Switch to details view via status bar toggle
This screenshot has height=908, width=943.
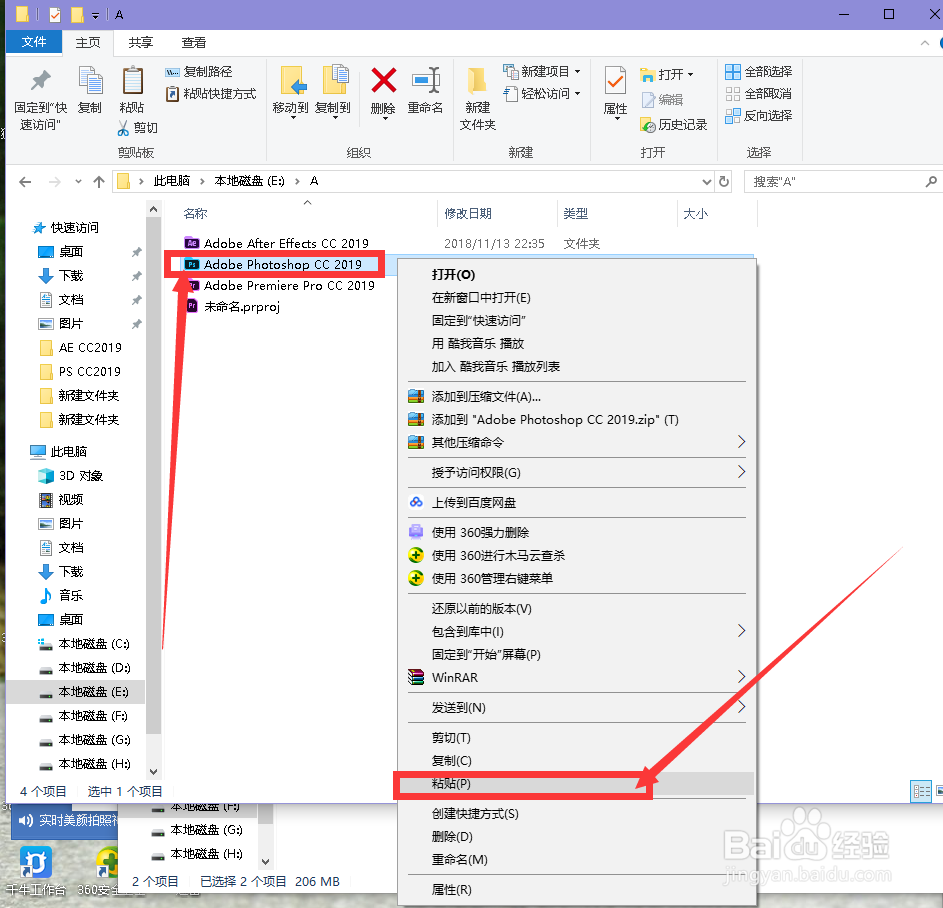(921, 790)
